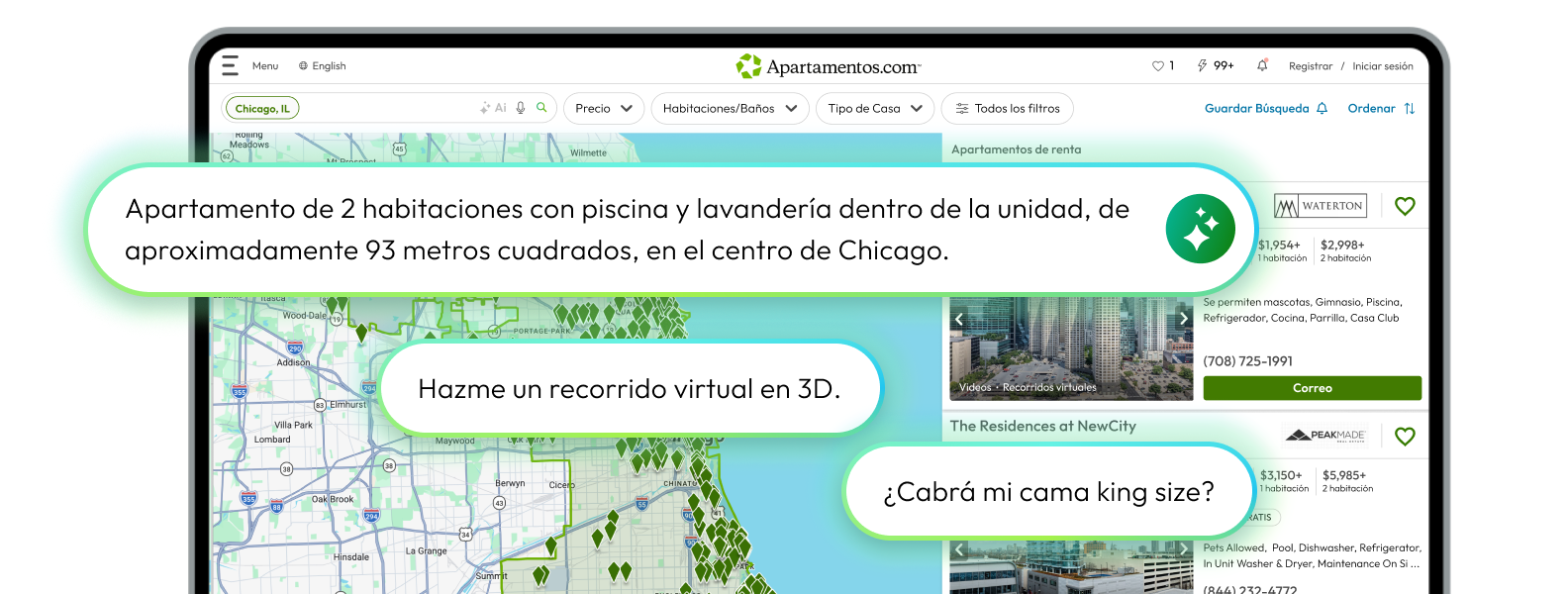Image resolution: width=1568 pixels, height=594 pixels.
Task: Click Oak Brook label on the map
Action: [x=333, y=499]
